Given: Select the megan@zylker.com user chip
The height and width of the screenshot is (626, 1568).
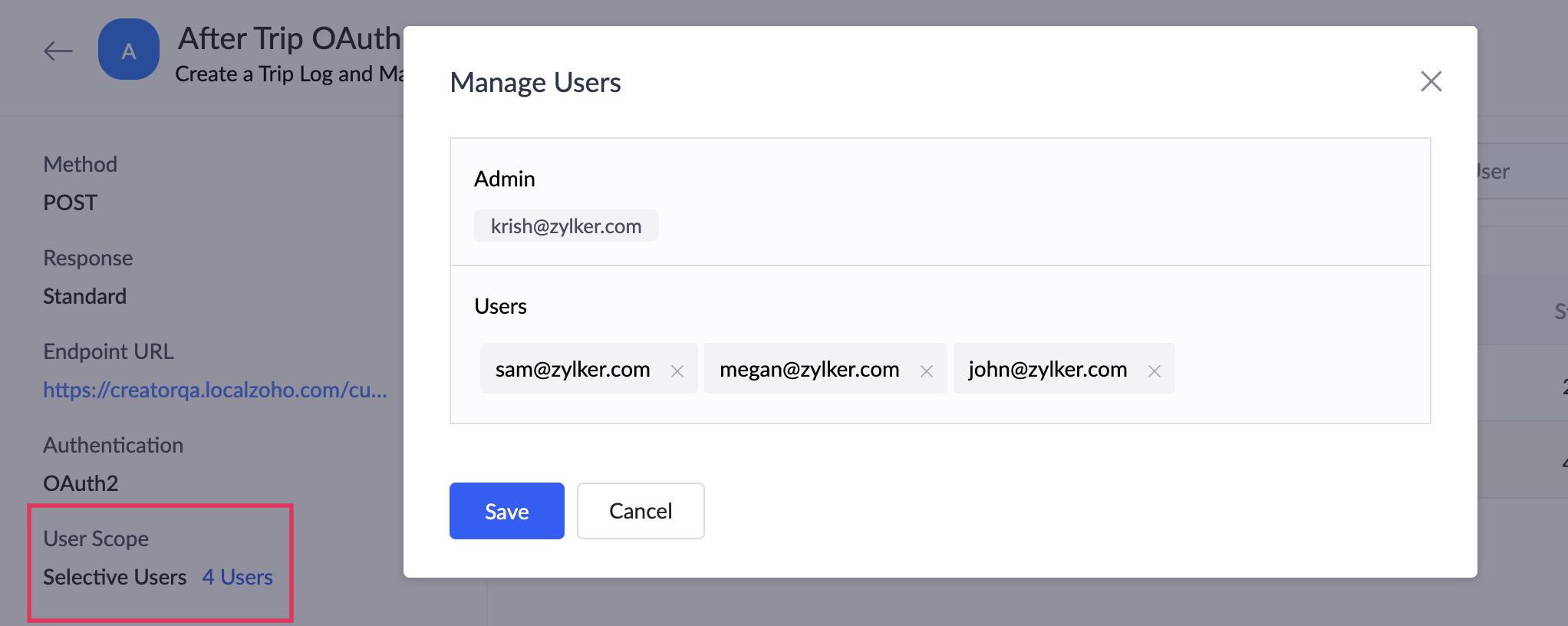Looking at the screenshot, I should pyautogui.click(x=809, y=369).
